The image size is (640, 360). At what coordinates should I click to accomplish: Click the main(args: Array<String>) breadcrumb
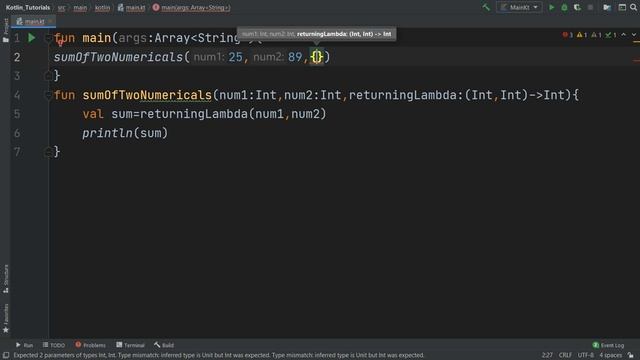click(x=191, y=7)
